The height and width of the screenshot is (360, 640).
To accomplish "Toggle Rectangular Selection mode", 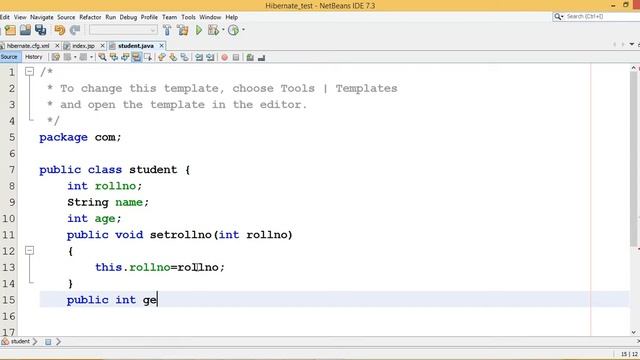I will click(x=148, y=57).
